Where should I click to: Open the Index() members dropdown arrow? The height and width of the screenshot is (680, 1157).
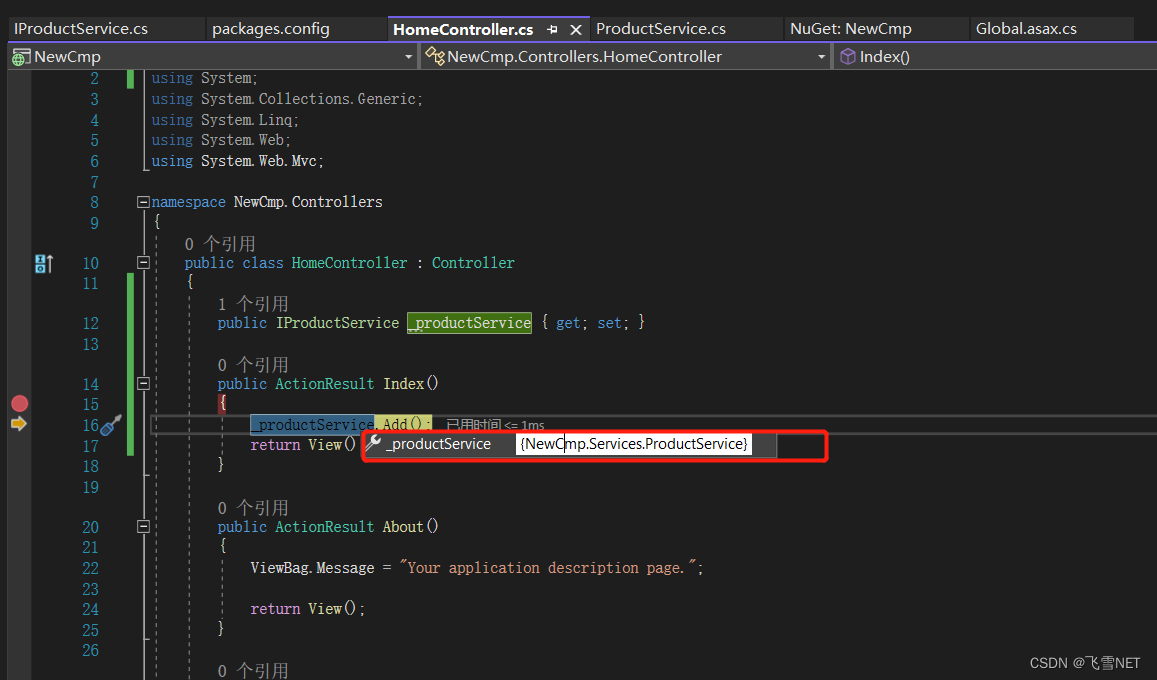[1147, 56]
